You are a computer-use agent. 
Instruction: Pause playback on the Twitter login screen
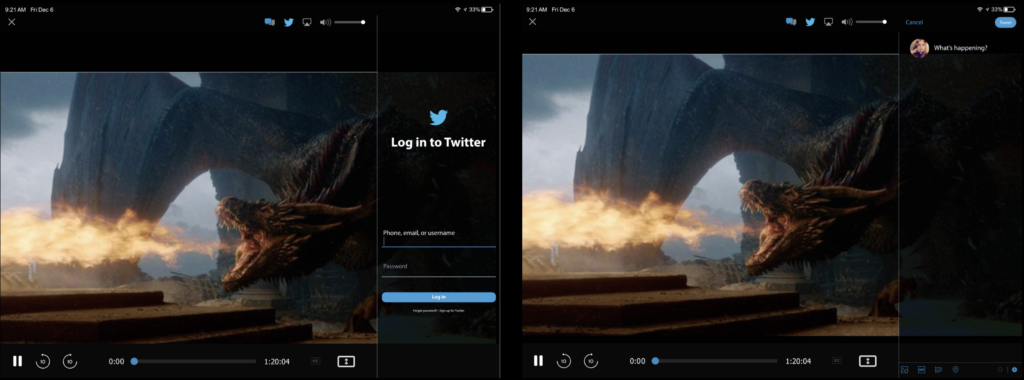pos(18,361)
